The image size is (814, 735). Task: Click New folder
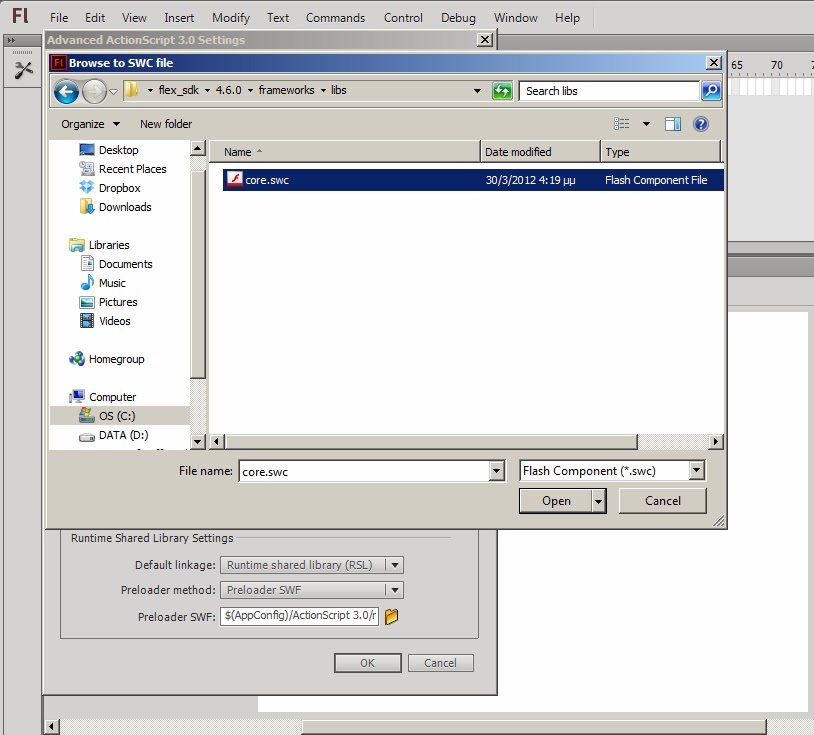click(166, 124)
